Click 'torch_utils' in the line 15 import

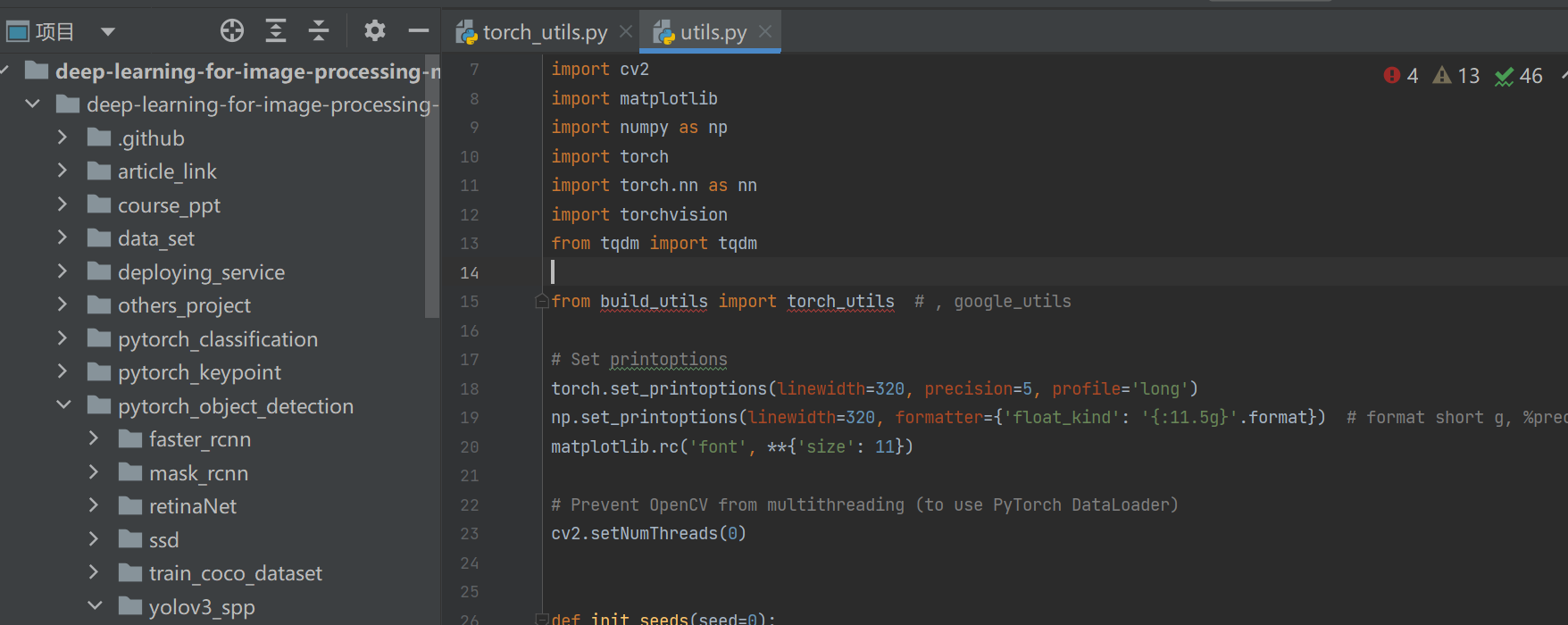point(840,302)
